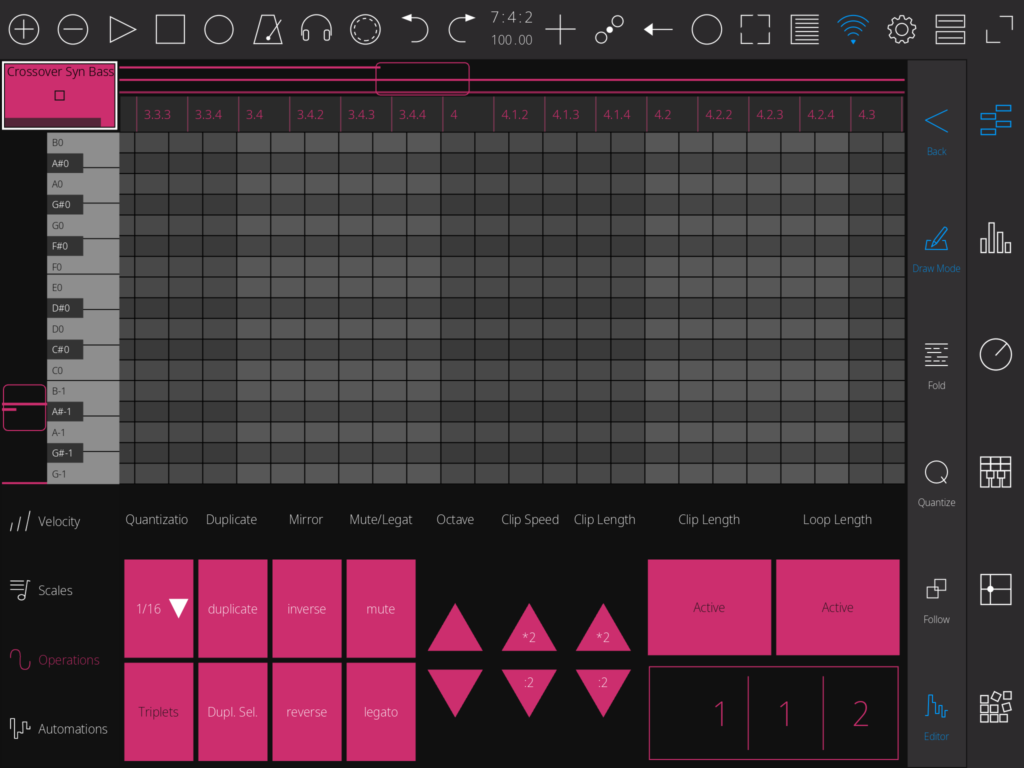Toggle Draw Mode pencil
This screenshot has width=1024, height=768.
936,248
